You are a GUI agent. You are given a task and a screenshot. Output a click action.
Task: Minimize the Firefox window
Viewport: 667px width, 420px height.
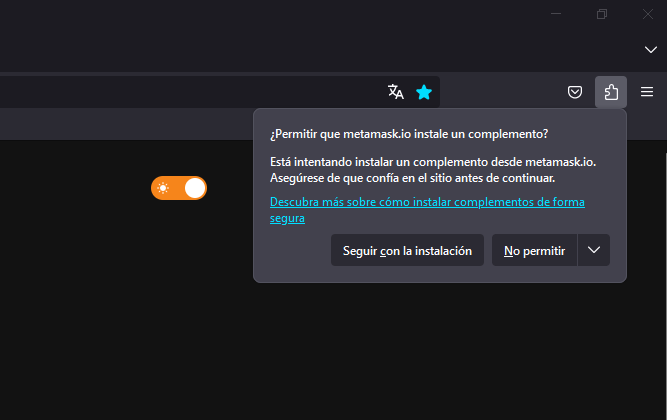[x=556, y=14]
